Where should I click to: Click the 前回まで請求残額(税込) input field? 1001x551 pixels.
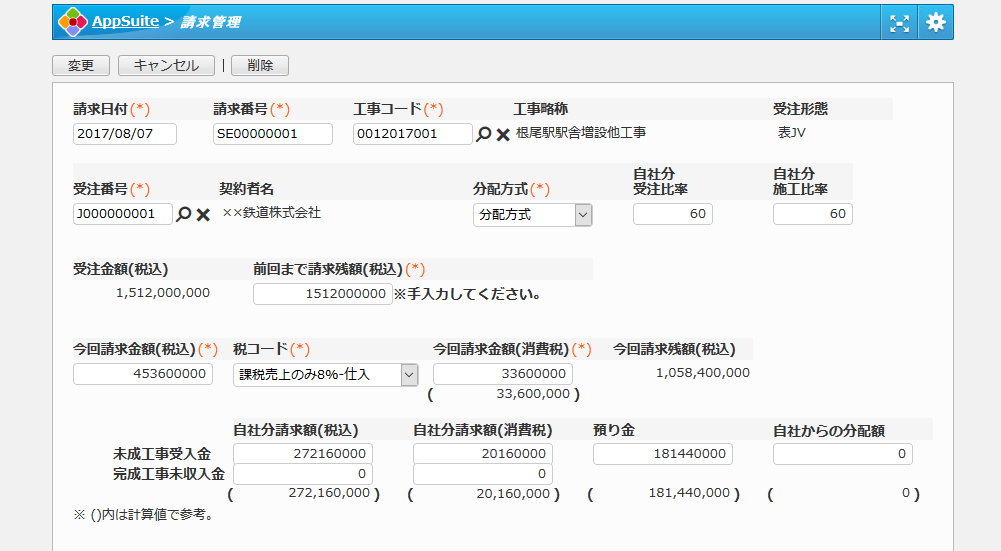[322, 294]
